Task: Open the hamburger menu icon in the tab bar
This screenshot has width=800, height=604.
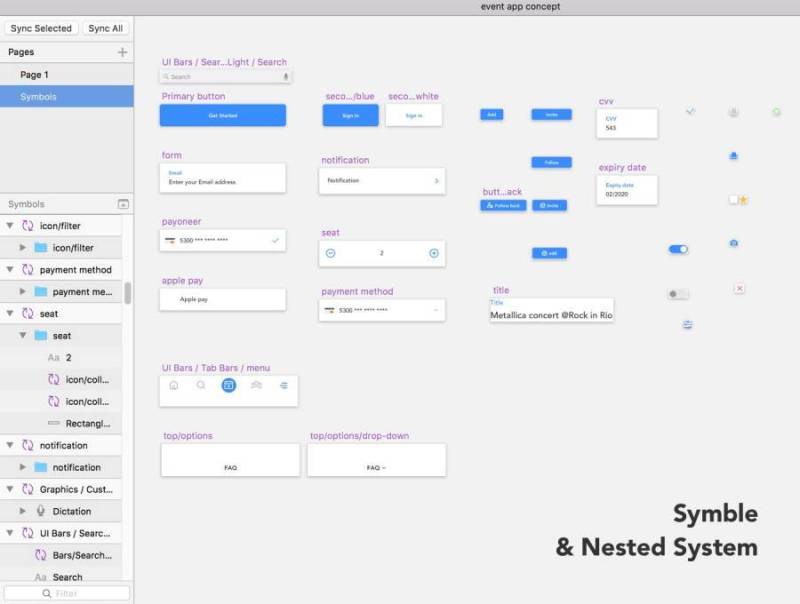Action: click(x=284, y=385)
